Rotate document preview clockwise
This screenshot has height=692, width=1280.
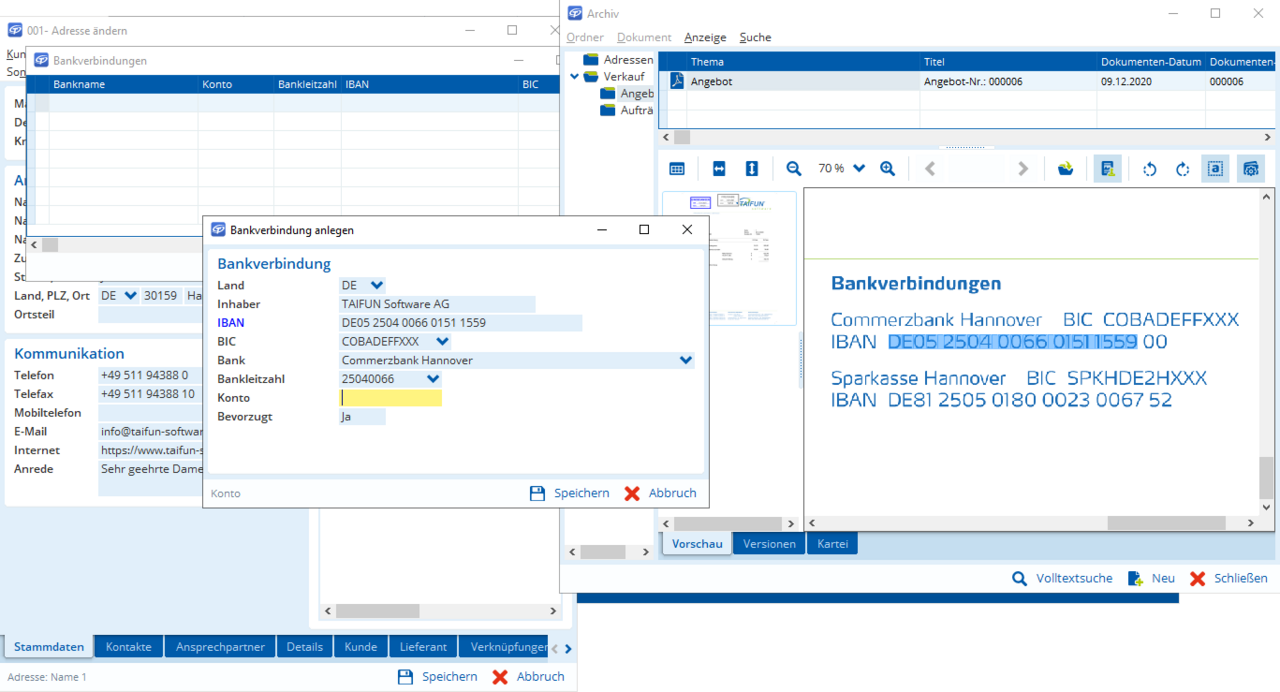[x=1182, y=169]
